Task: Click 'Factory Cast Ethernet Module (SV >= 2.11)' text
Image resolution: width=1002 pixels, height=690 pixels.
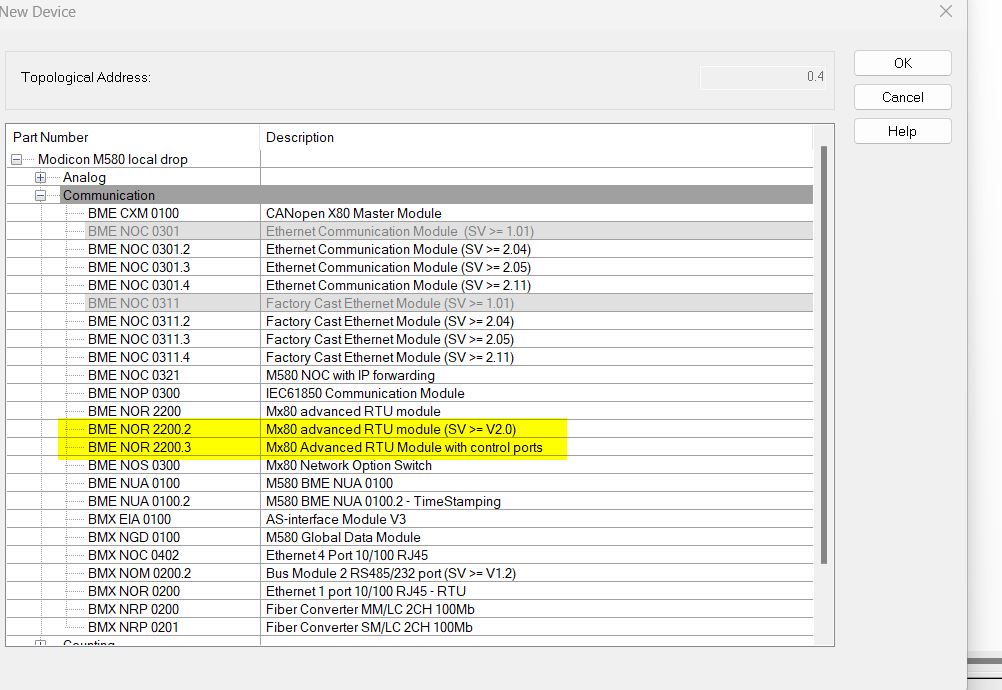Action: click(x=390, y=357)
